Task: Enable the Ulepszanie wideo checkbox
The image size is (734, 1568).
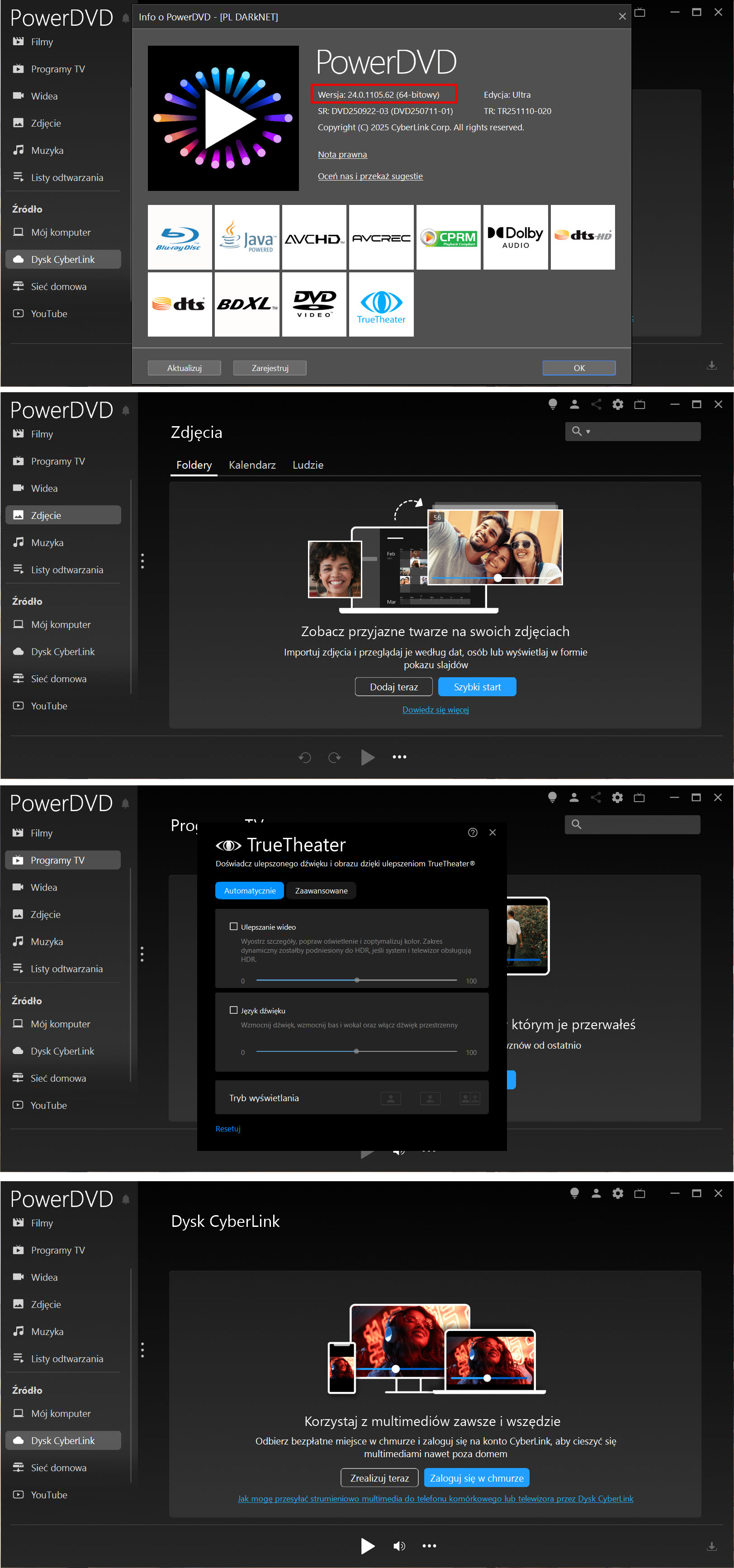Action: (x=233, y=927)
